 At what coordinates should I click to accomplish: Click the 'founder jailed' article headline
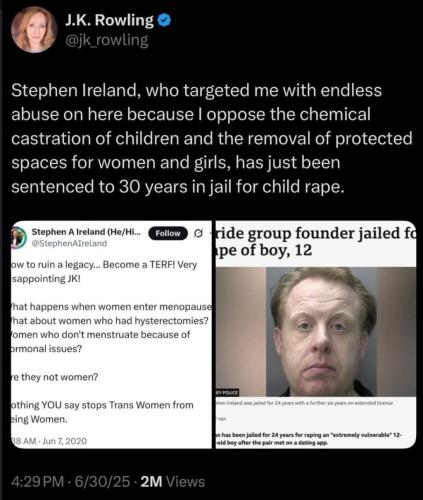pyautogui.click(x=316, y=242)
